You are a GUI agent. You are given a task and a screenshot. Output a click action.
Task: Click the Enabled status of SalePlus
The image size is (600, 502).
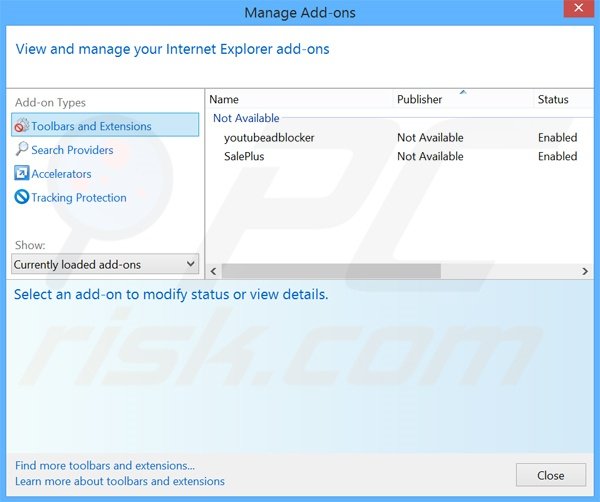coord(557,156)
